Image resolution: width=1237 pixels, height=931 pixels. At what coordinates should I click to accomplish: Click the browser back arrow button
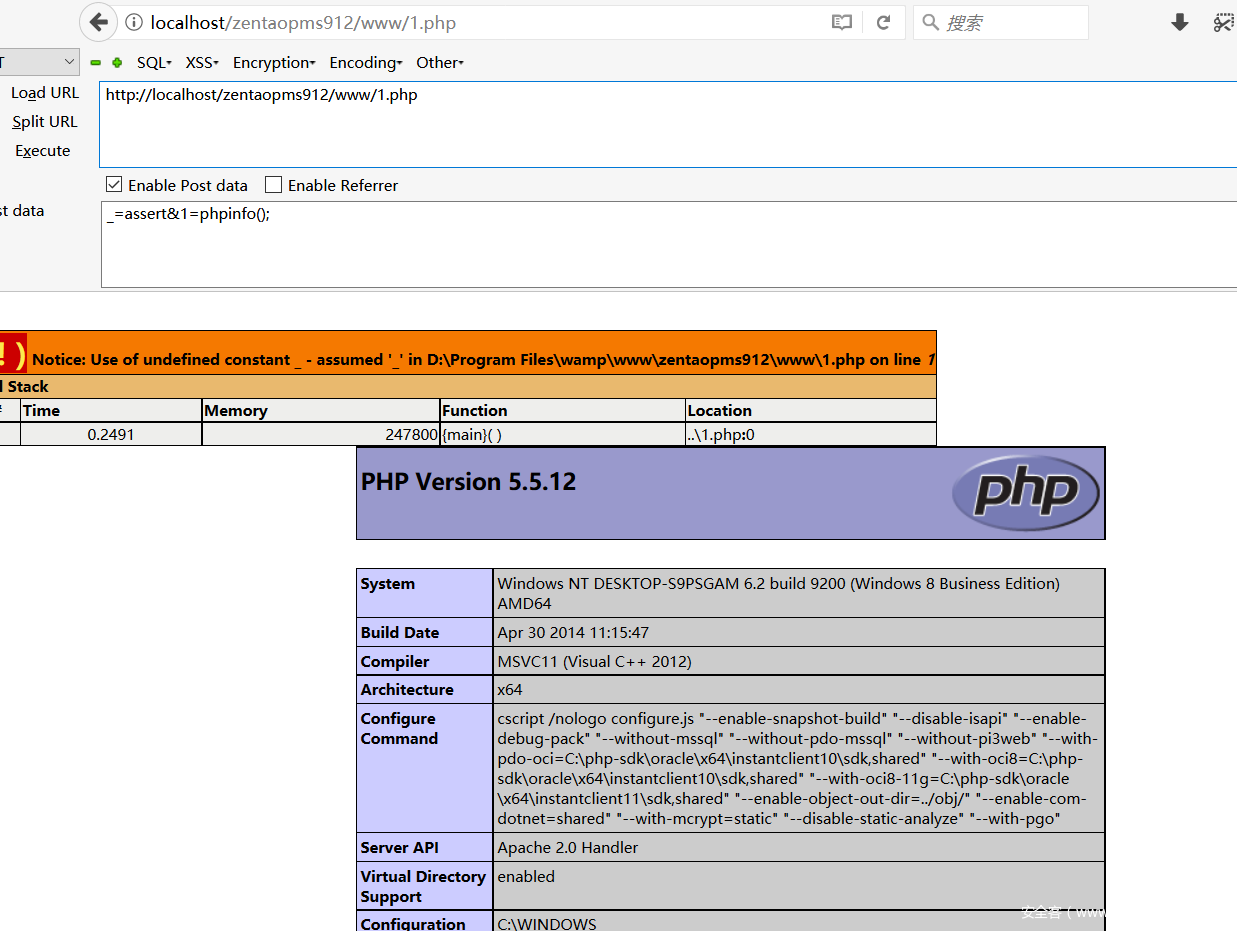tap(98, 22)
